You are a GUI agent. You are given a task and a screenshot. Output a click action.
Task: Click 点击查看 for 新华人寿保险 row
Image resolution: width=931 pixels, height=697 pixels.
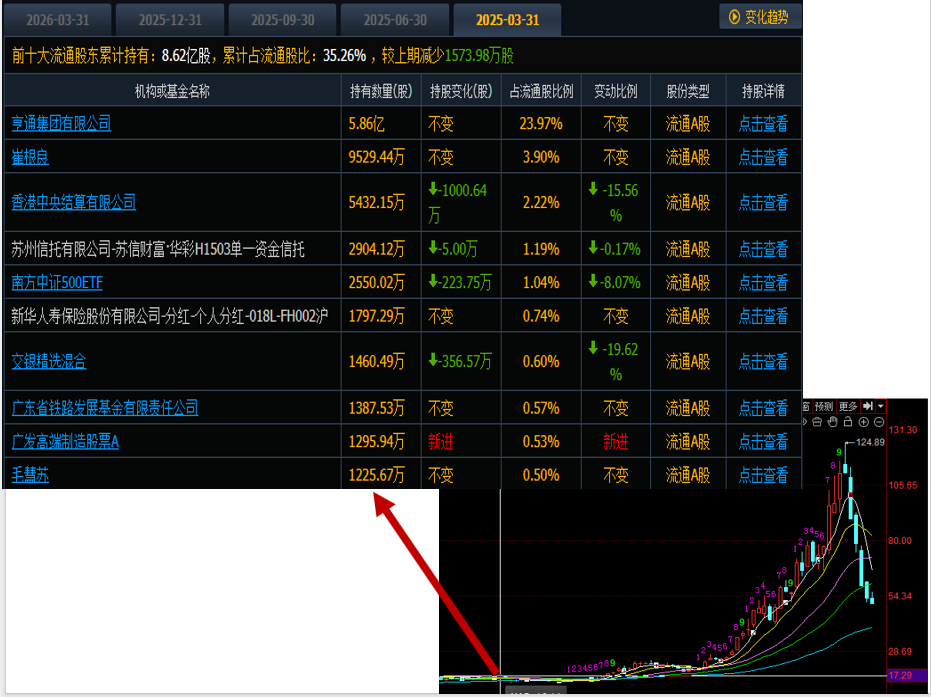tap(763, 316)
